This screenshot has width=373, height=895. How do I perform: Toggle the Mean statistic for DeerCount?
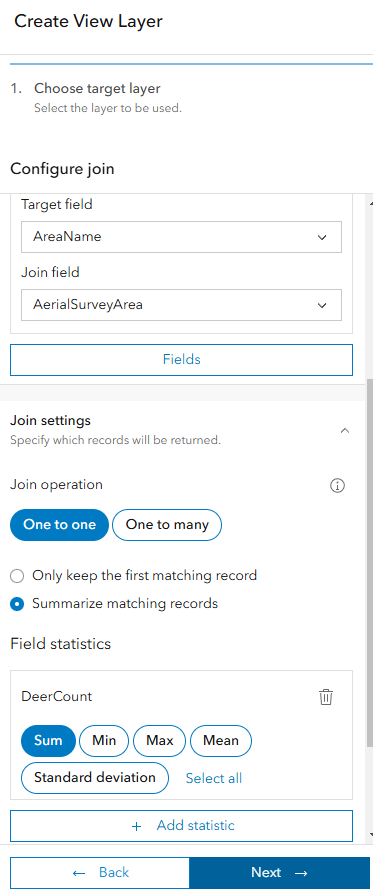click(x=220, y=741)
